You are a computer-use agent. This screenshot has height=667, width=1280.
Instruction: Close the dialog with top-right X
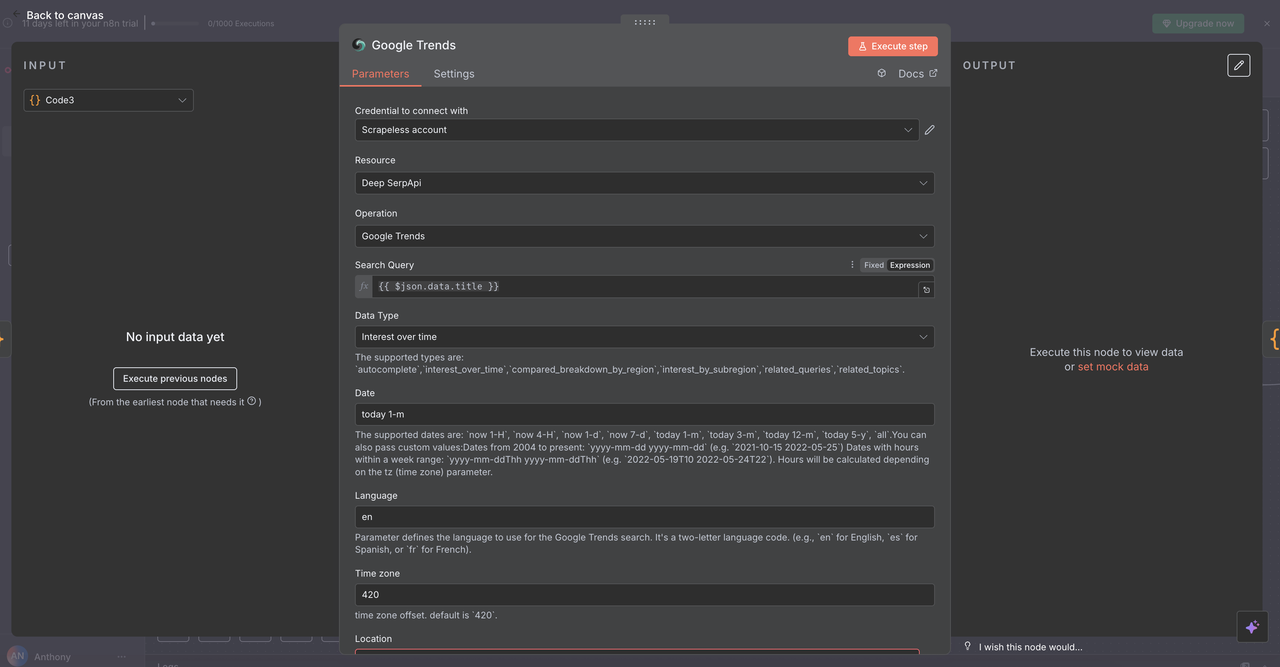(1267, 23)
